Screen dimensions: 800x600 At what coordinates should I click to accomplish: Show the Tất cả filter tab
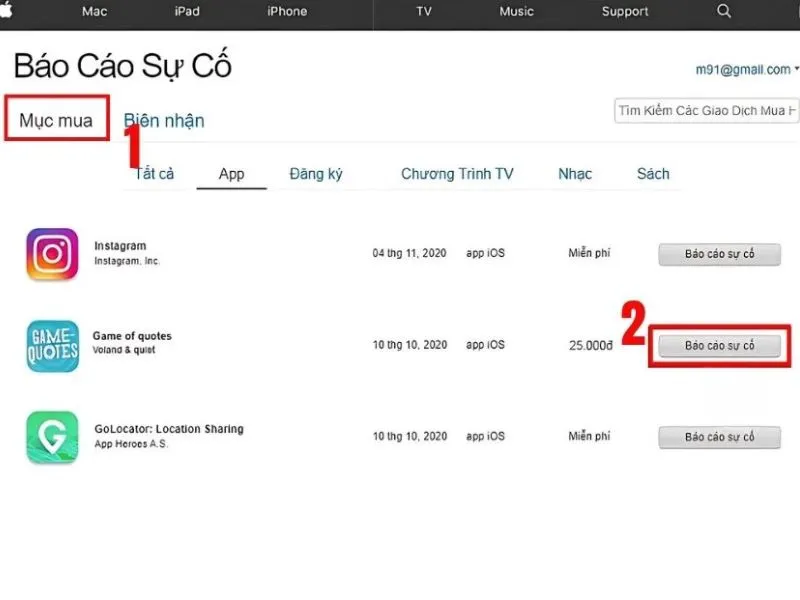pos(154,173)
